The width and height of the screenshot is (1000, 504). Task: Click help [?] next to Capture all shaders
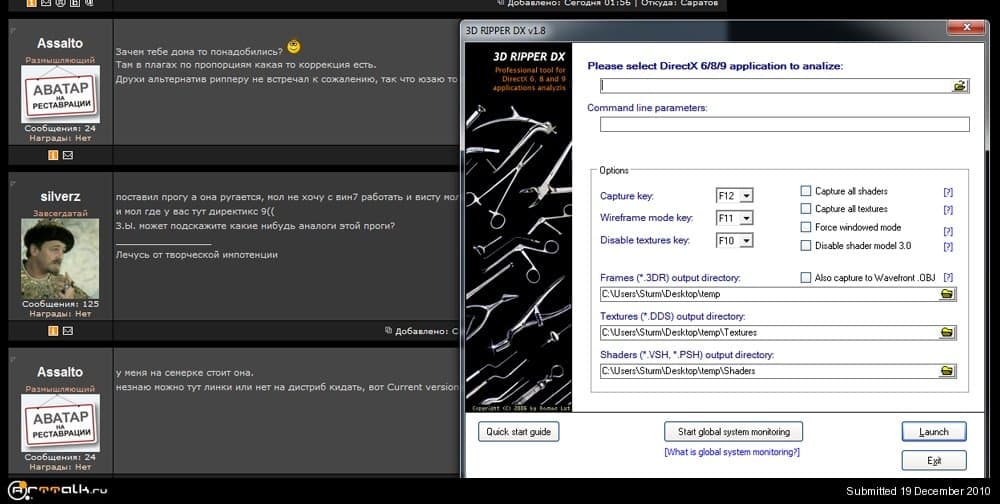948,192
